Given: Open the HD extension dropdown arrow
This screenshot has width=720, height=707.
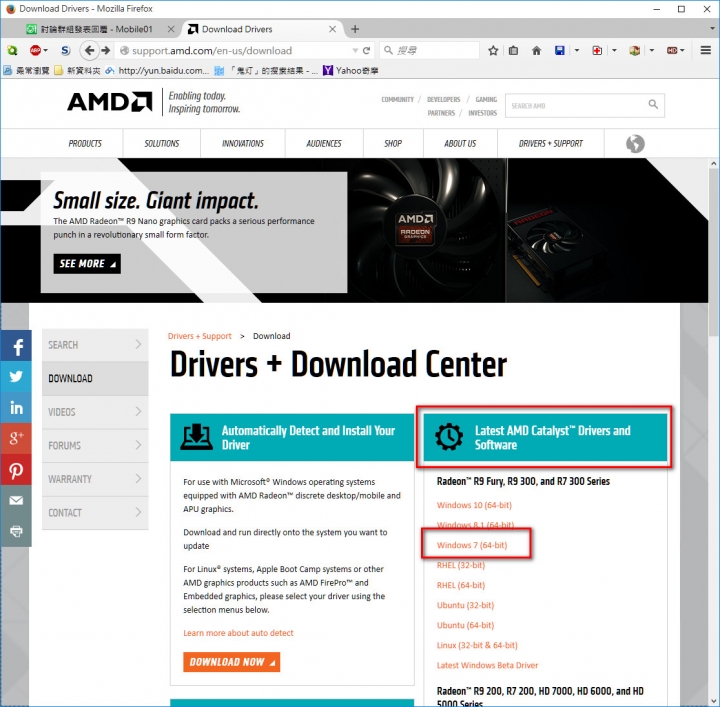Looking at the screenshot, I should click(682, 50).
